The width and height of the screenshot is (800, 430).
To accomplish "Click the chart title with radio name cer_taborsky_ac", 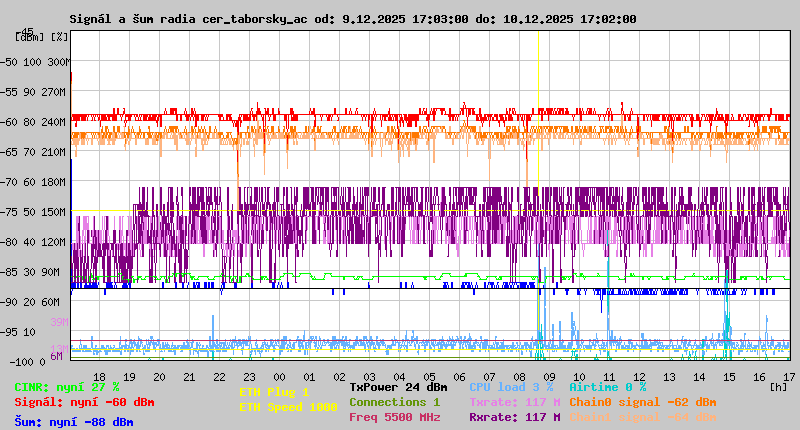I will 352,19.
